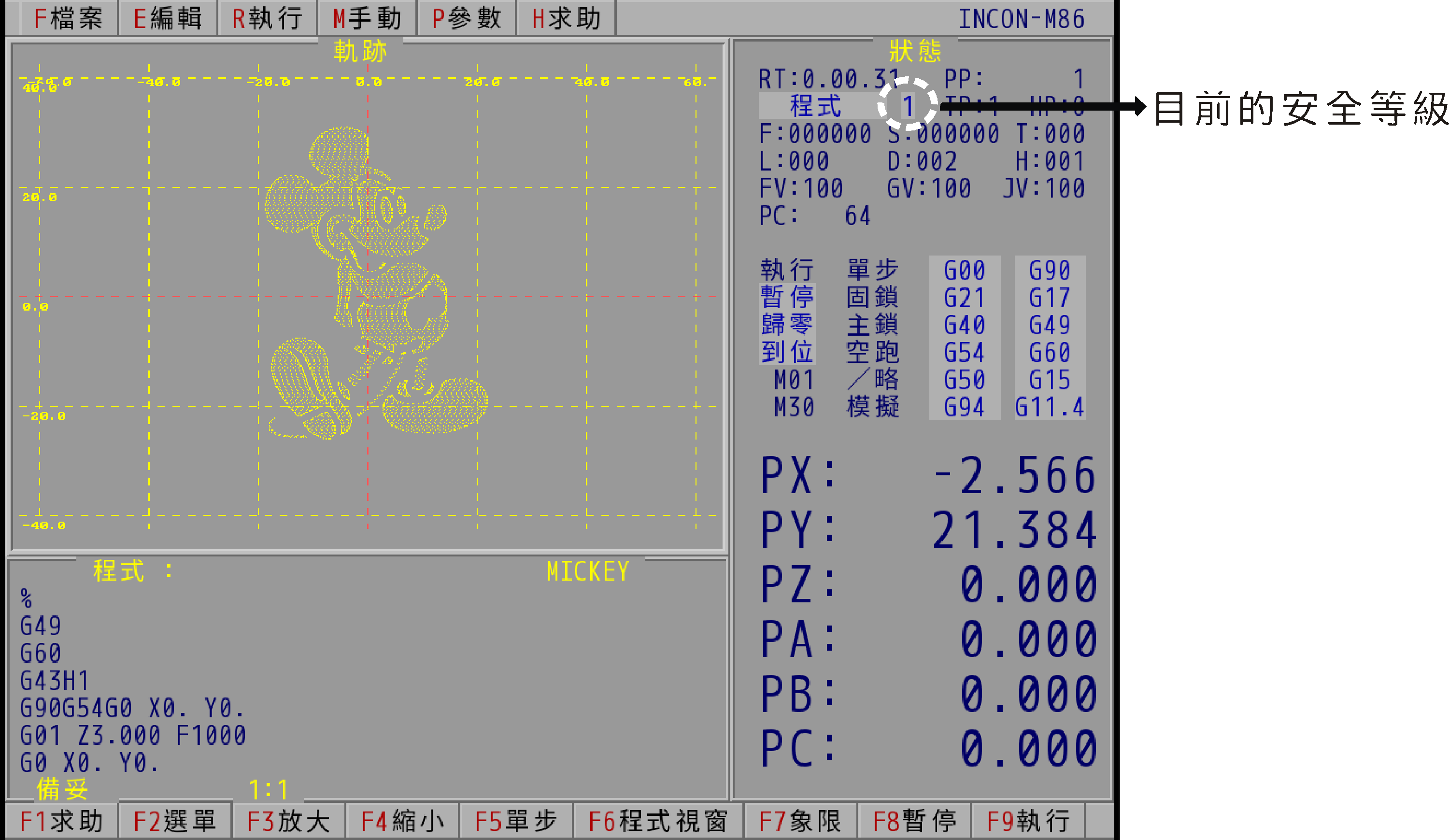Click the RT run time value
Image resolution: width=1449 pixels, height=840 pixels.
(x=851, y=79)
